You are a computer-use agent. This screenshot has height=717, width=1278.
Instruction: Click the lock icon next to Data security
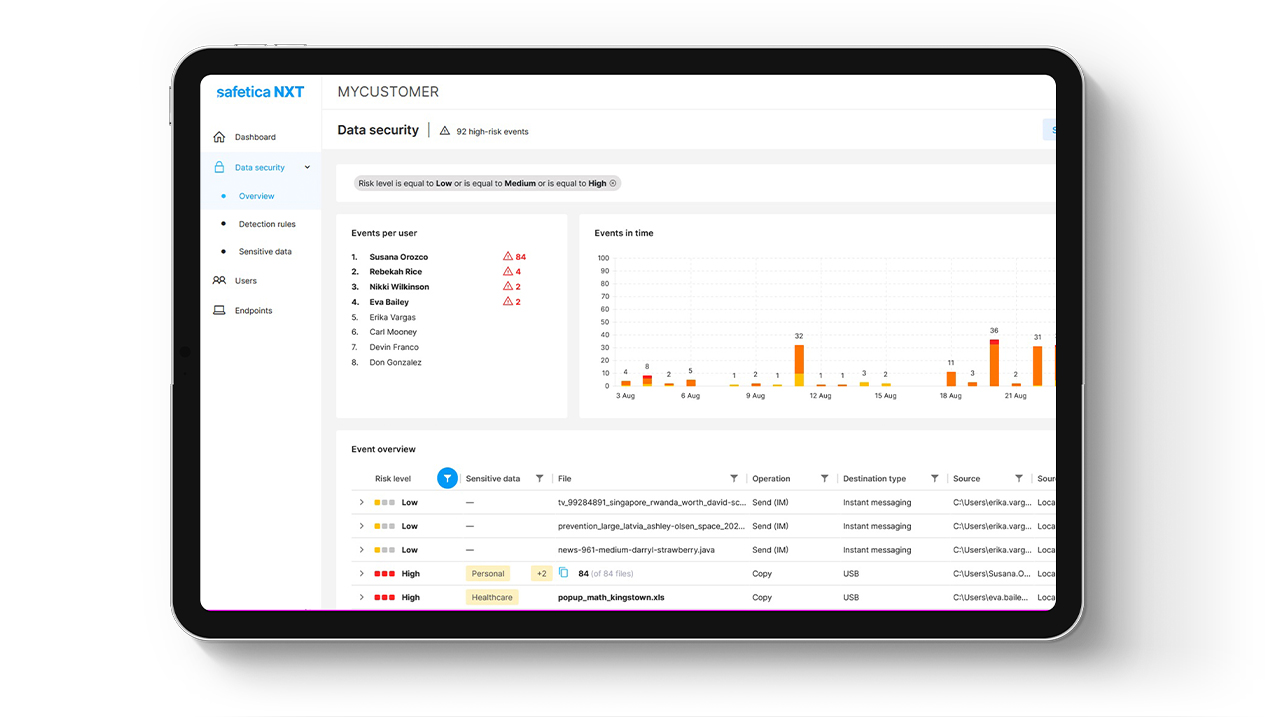219,167
